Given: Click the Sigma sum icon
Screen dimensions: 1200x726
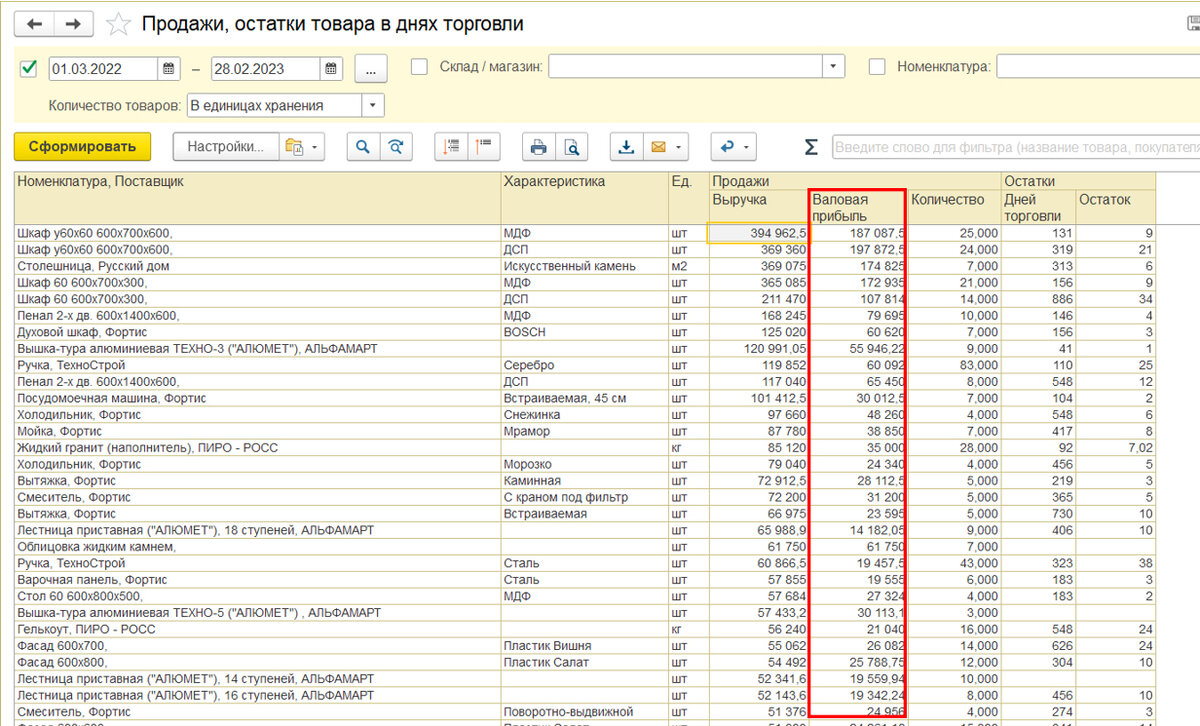Looking at the screenshot, I should point(811,147).
